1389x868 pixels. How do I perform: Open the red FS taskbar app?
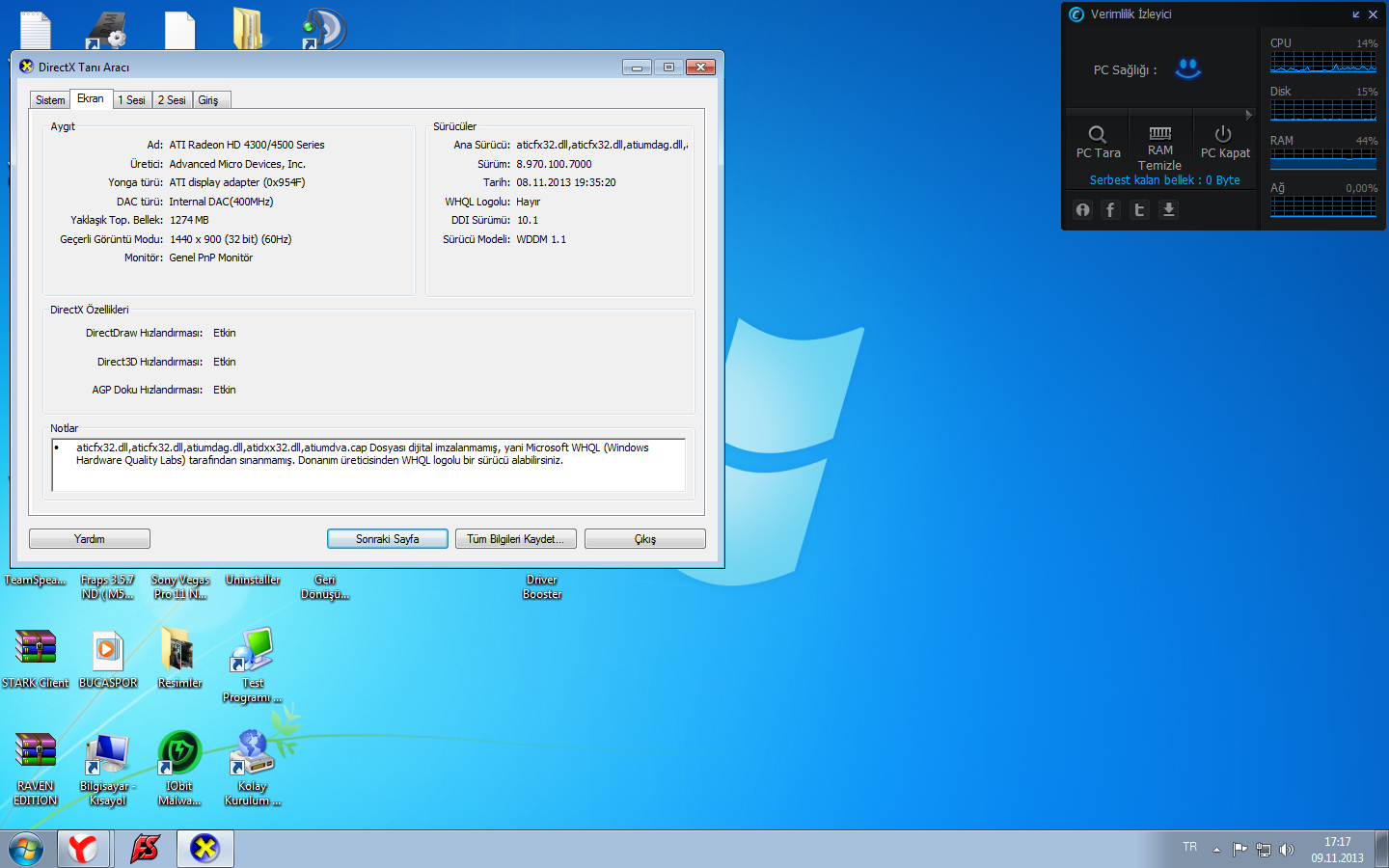point(145,849)
